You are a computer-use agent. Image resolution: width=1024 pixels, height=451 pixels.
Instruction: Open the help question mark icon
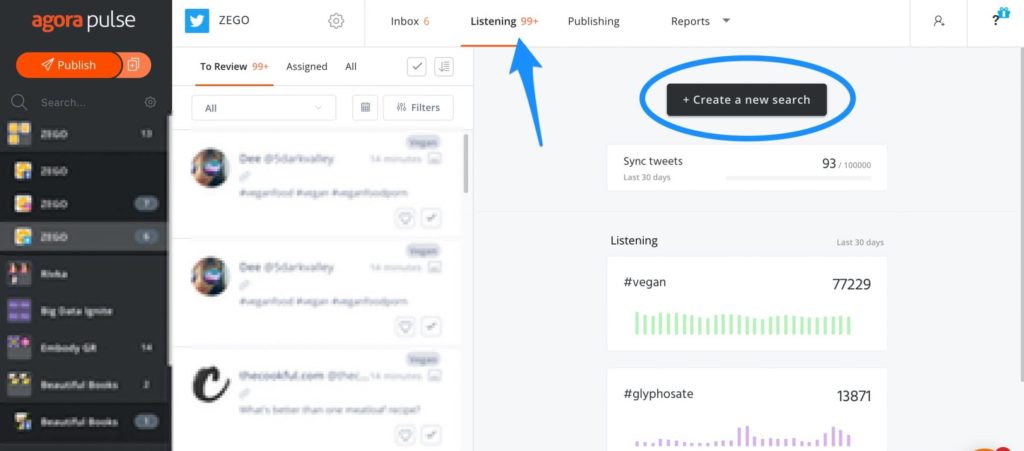coord(995,21)
